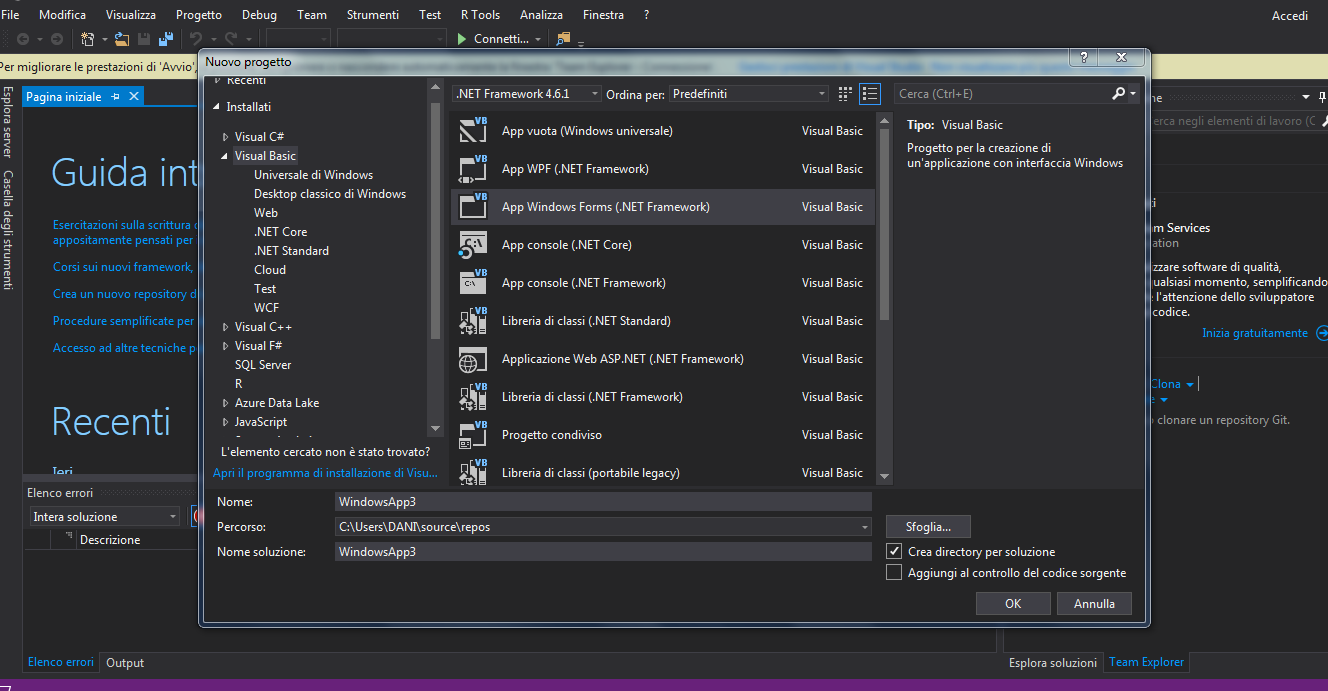Click the Redo toolbar icon

(231, 39)
